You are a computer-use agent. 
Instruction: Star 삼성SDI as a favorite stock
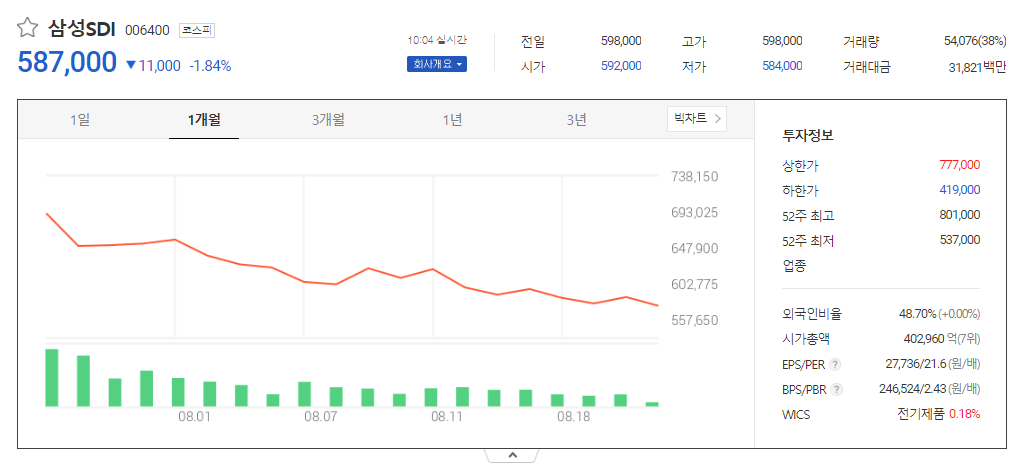pos(27,28)
